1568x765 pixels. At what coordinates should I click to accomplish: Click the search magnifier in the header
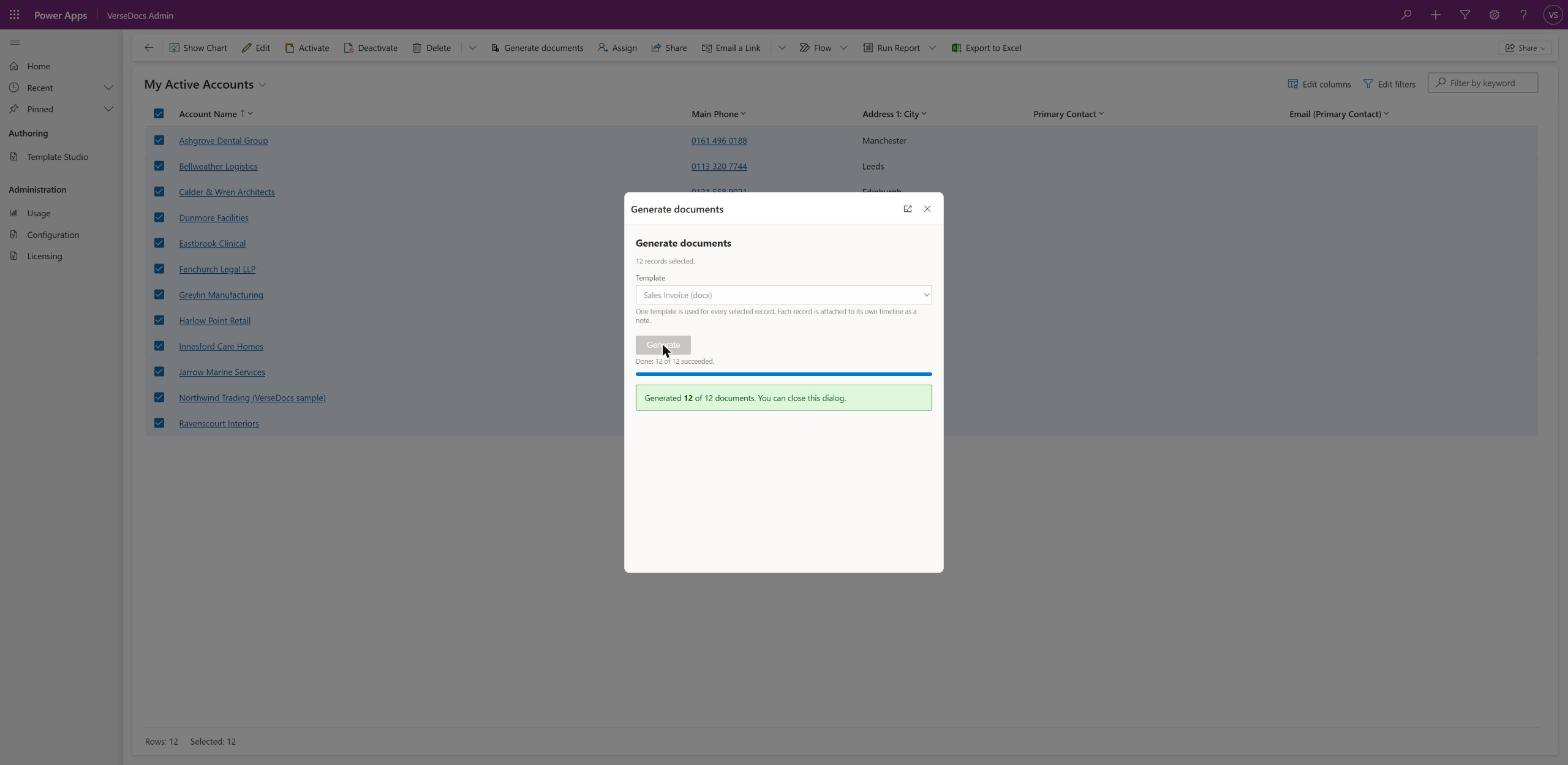point(1406,15)
